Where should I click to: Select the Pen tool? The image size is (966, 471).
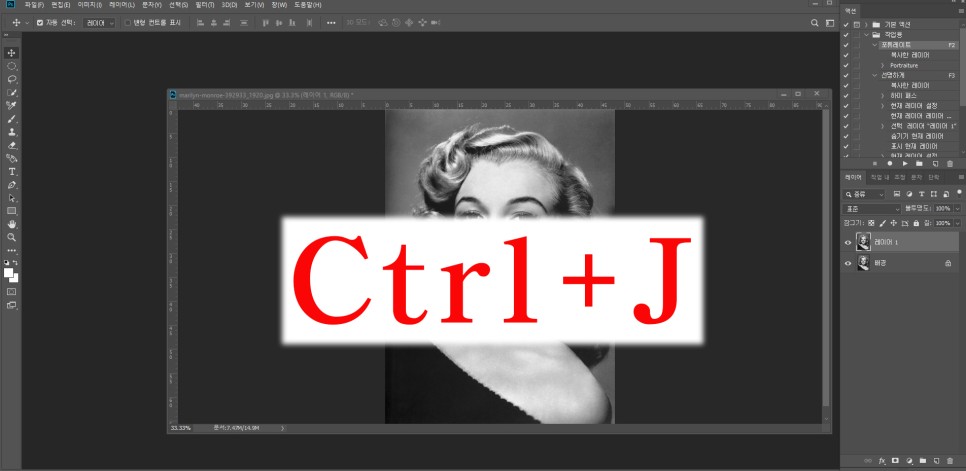12,185
